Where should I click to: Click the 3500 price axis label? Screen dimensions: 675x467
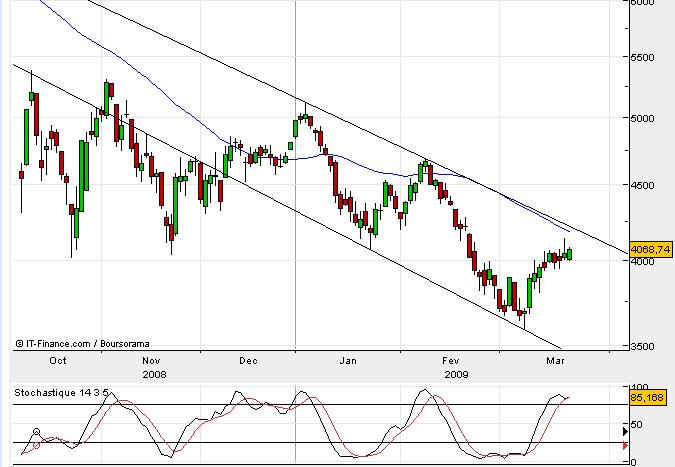(642, 346)
